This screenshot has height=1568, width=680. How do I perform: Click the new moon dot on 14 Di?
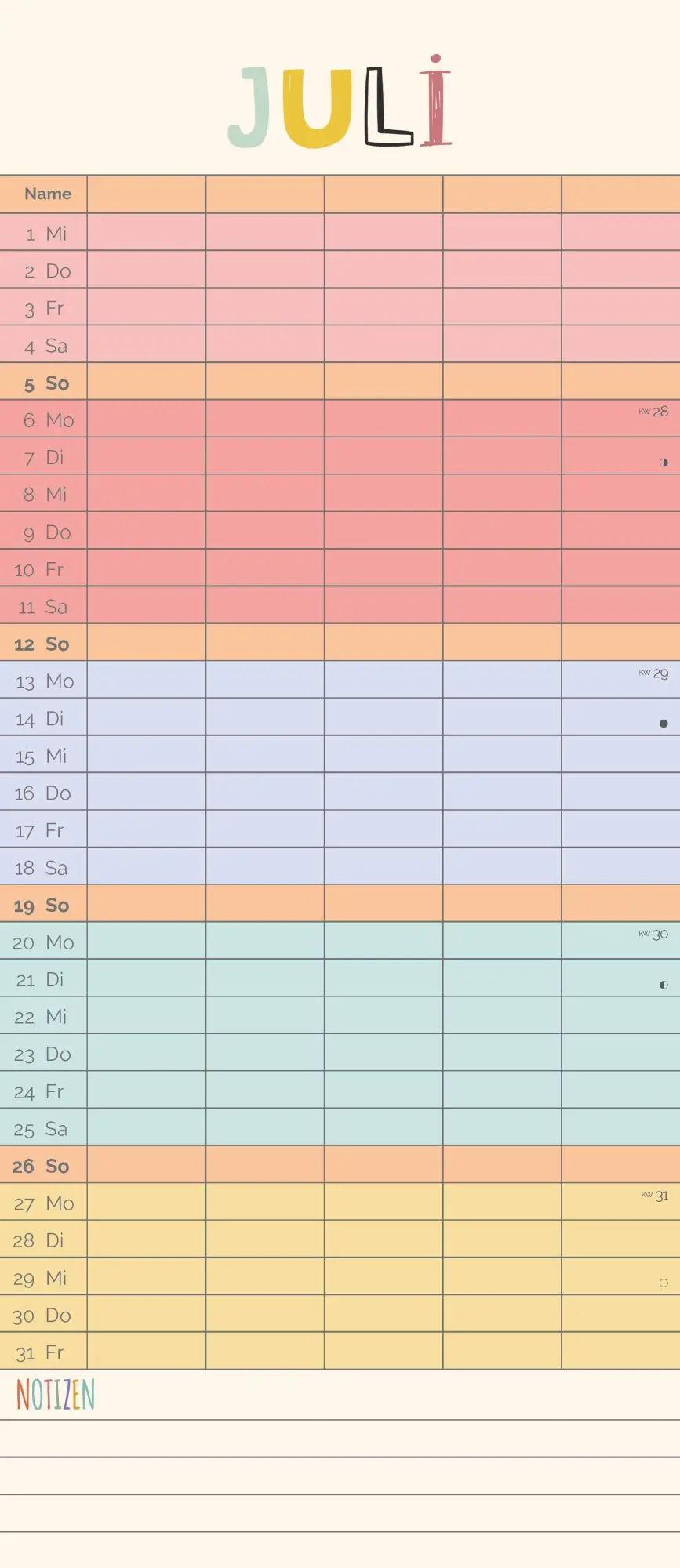(664, 724)
